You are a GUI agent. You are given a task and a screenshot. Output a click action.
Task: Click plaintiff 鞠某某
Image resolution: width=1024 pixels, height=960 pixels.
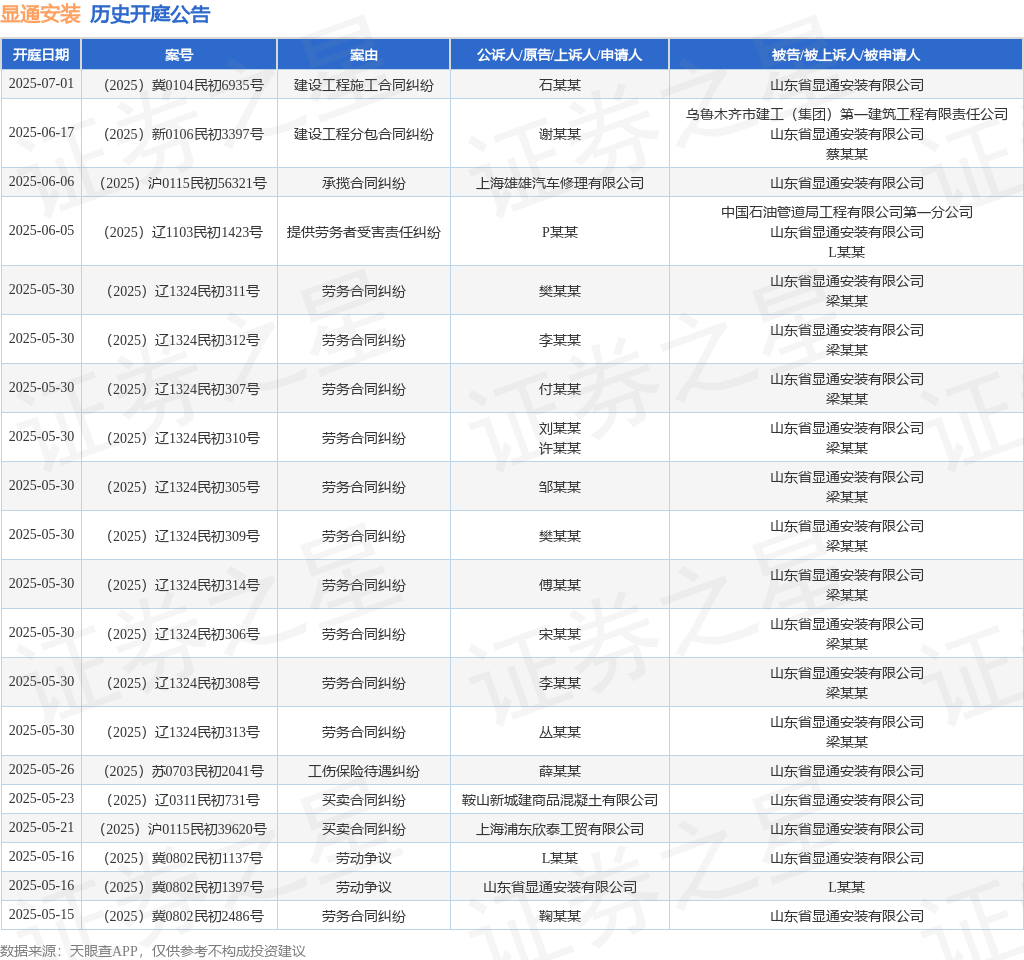560,916
